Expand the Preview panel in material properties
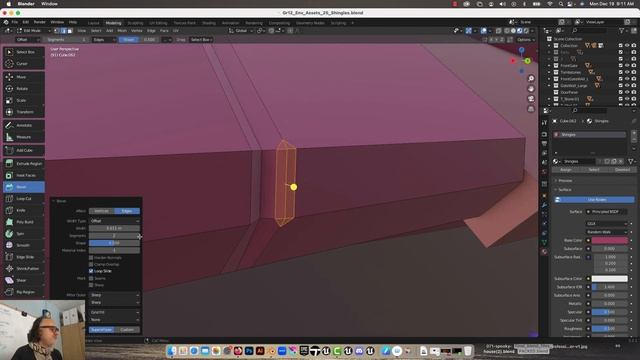 [x=565, y=180]
